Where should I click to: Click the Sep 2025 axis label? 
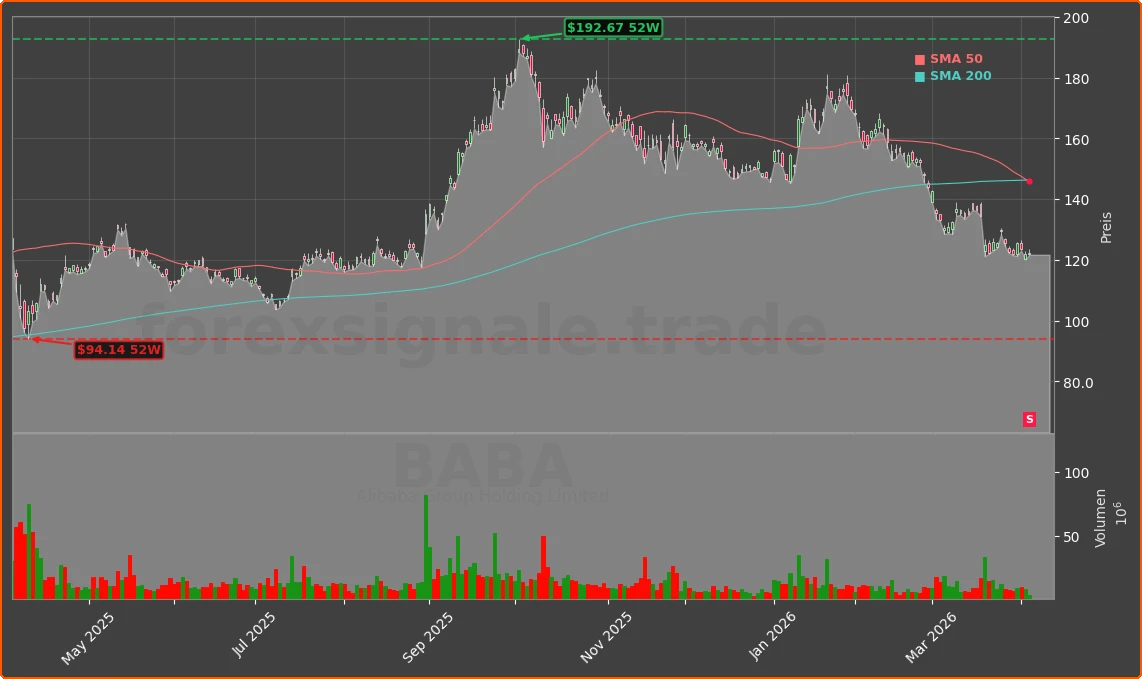[x=428, y=637]
